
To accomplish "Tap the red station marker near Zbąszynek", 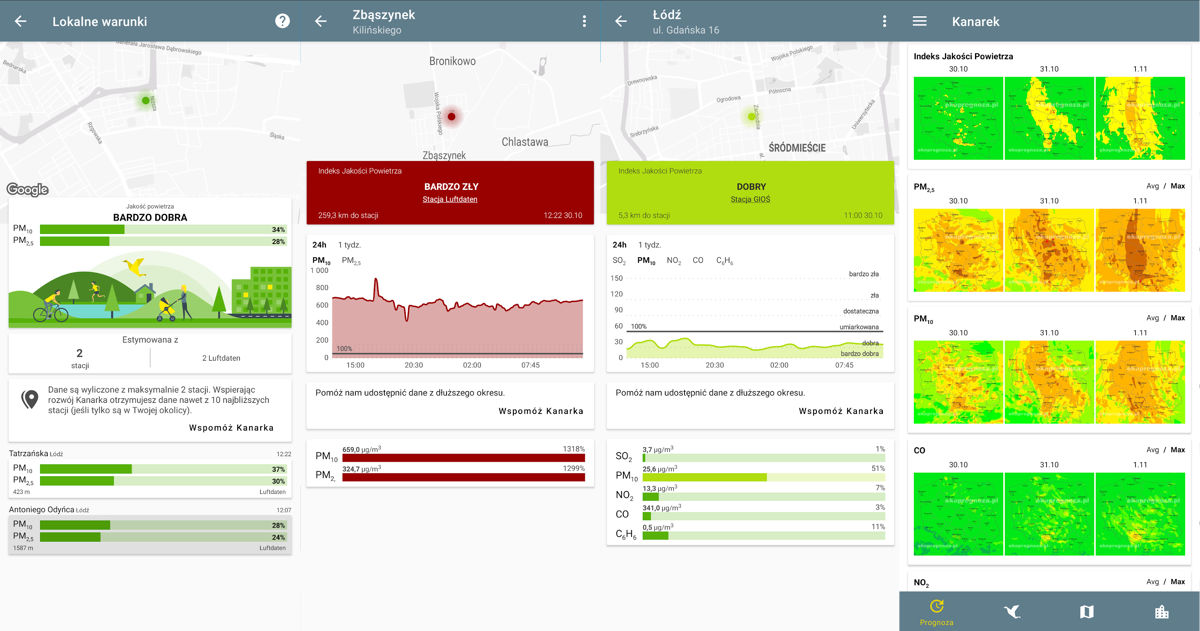I will pos(452,117).
